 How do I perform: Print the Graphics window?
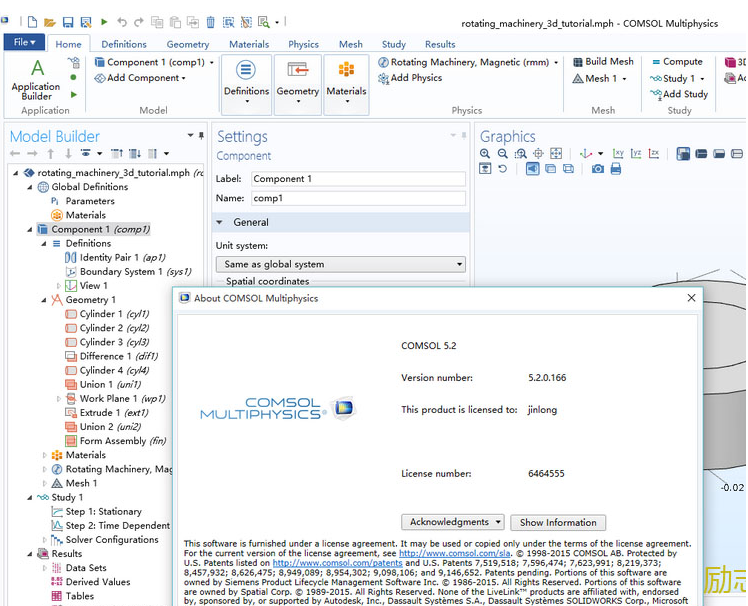pos(616,169)
